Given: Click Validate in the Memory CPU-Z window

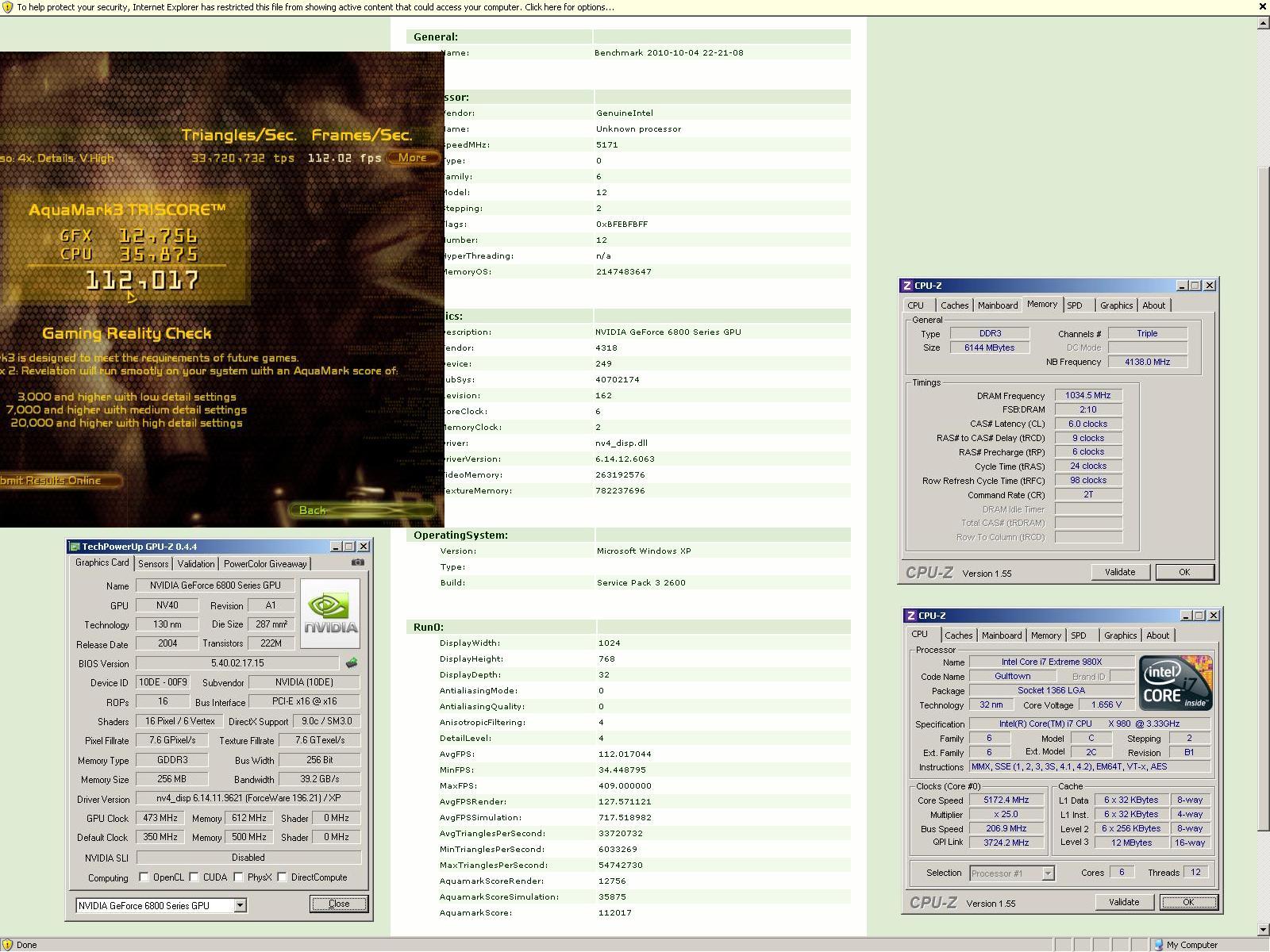Looking at the screenshot, I should coord(1120,572).
